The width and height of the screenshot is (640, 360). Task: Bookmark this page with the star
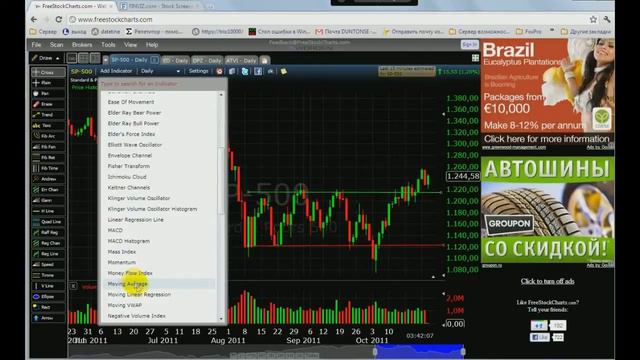pyautogui.click(x=593, y=19)
